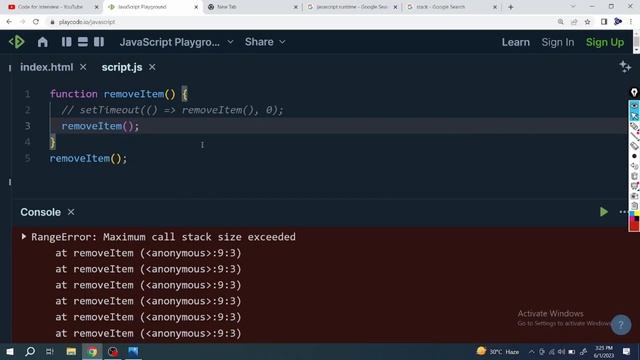Open the tab search chevron
This screenshot has height=360, width=640.
[573, 7]
